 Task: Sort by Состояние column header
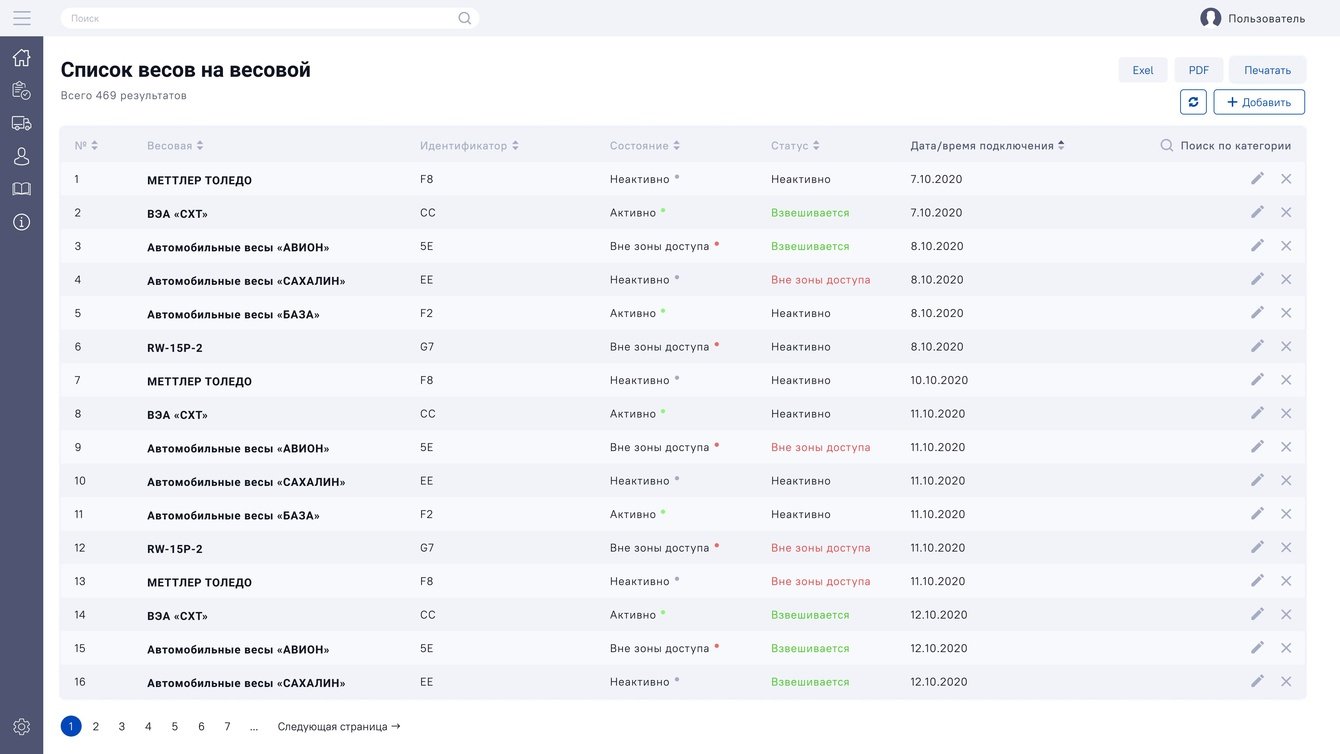point(645,146)
